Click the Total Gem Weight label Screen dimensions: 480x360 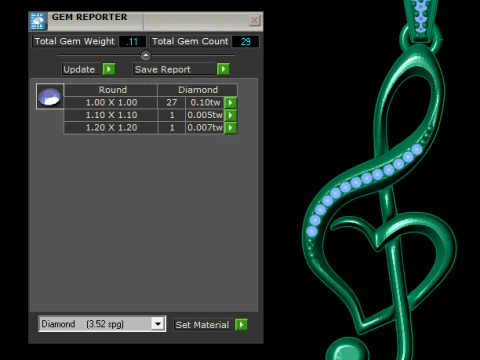75,41
